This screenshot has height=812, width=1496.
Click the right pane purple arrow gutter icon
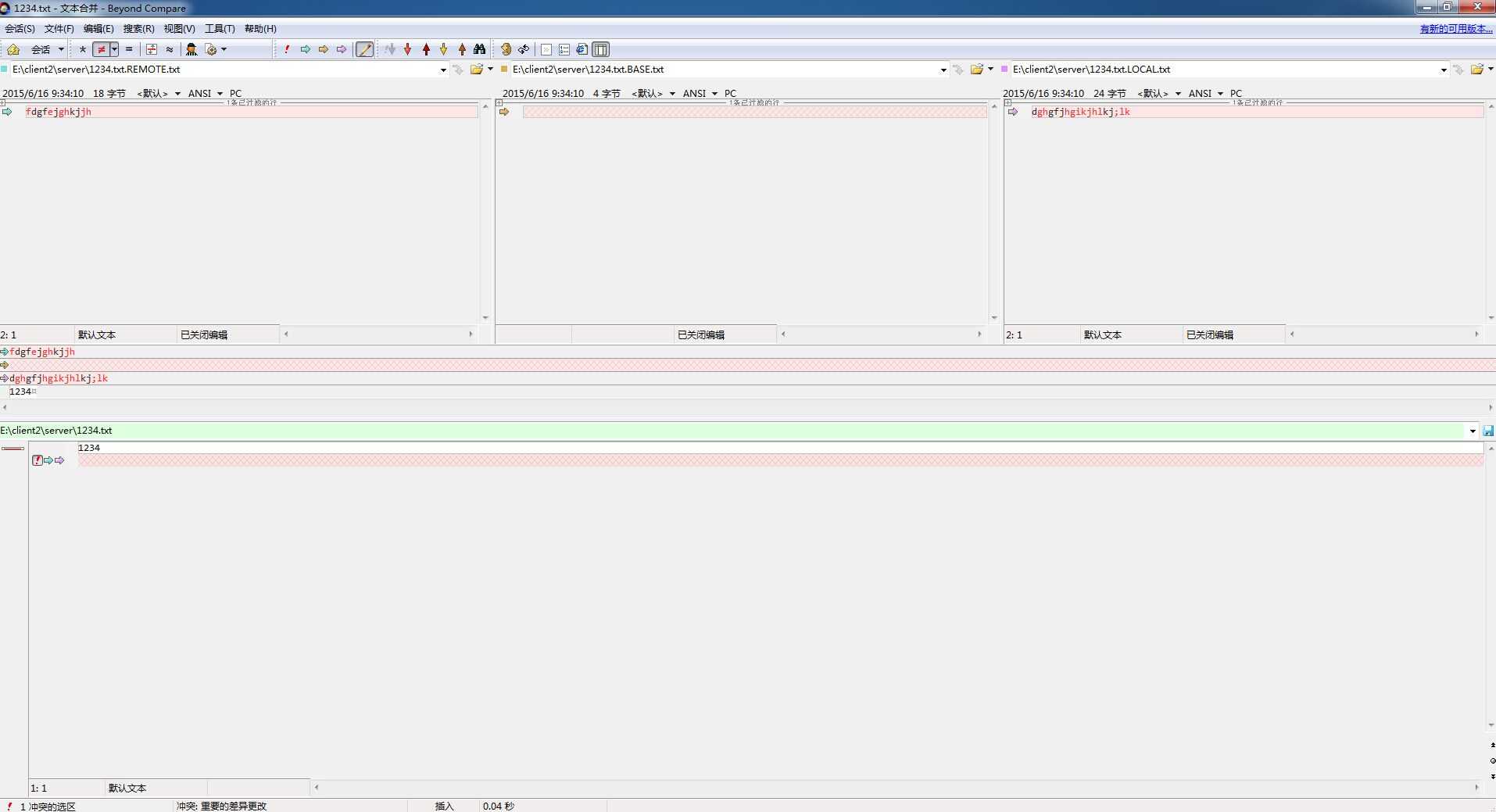tap(1013, 112)
